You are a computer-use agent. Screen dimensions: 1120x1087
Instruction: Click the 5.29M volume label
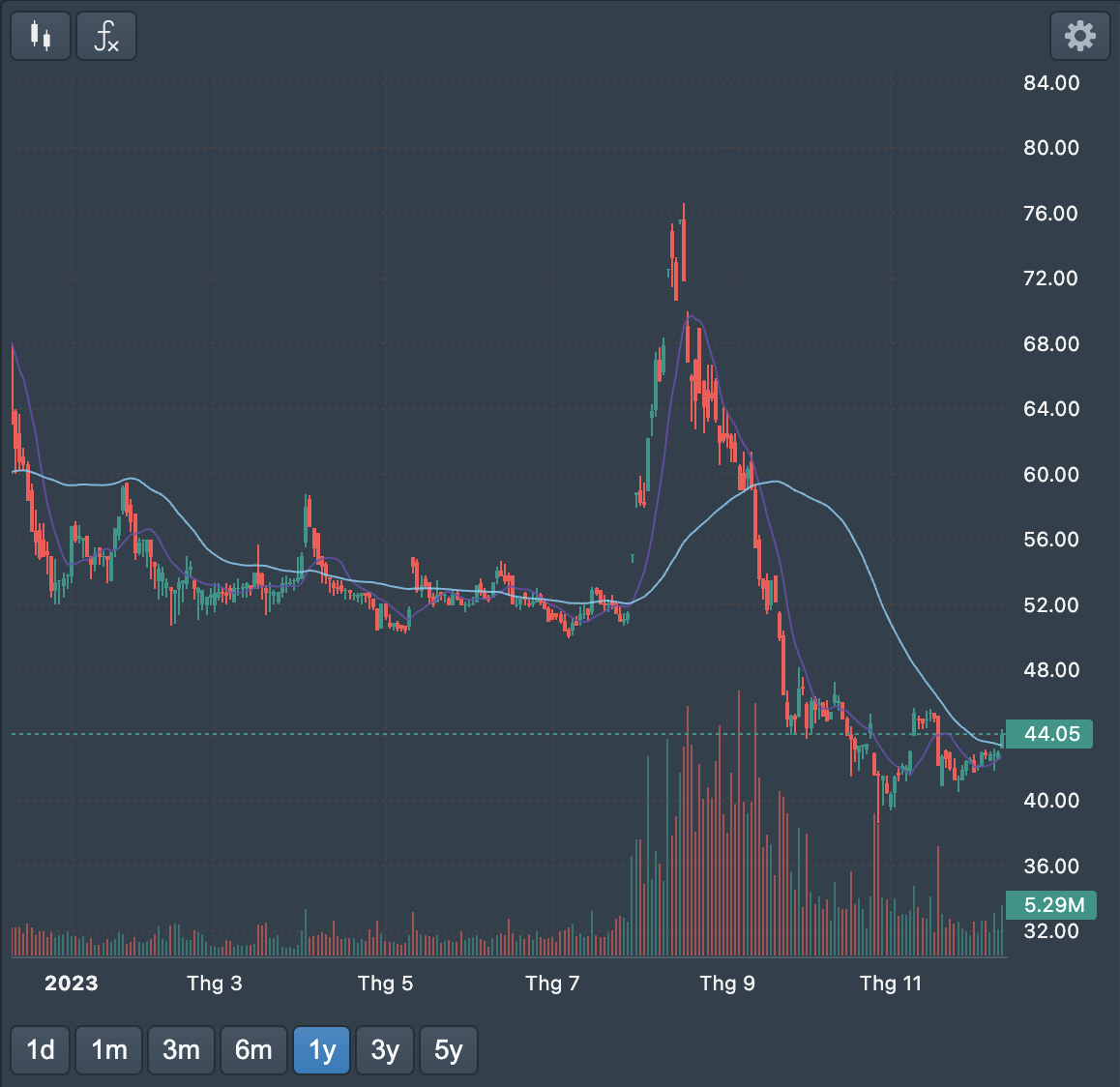tap(1052, 905)
